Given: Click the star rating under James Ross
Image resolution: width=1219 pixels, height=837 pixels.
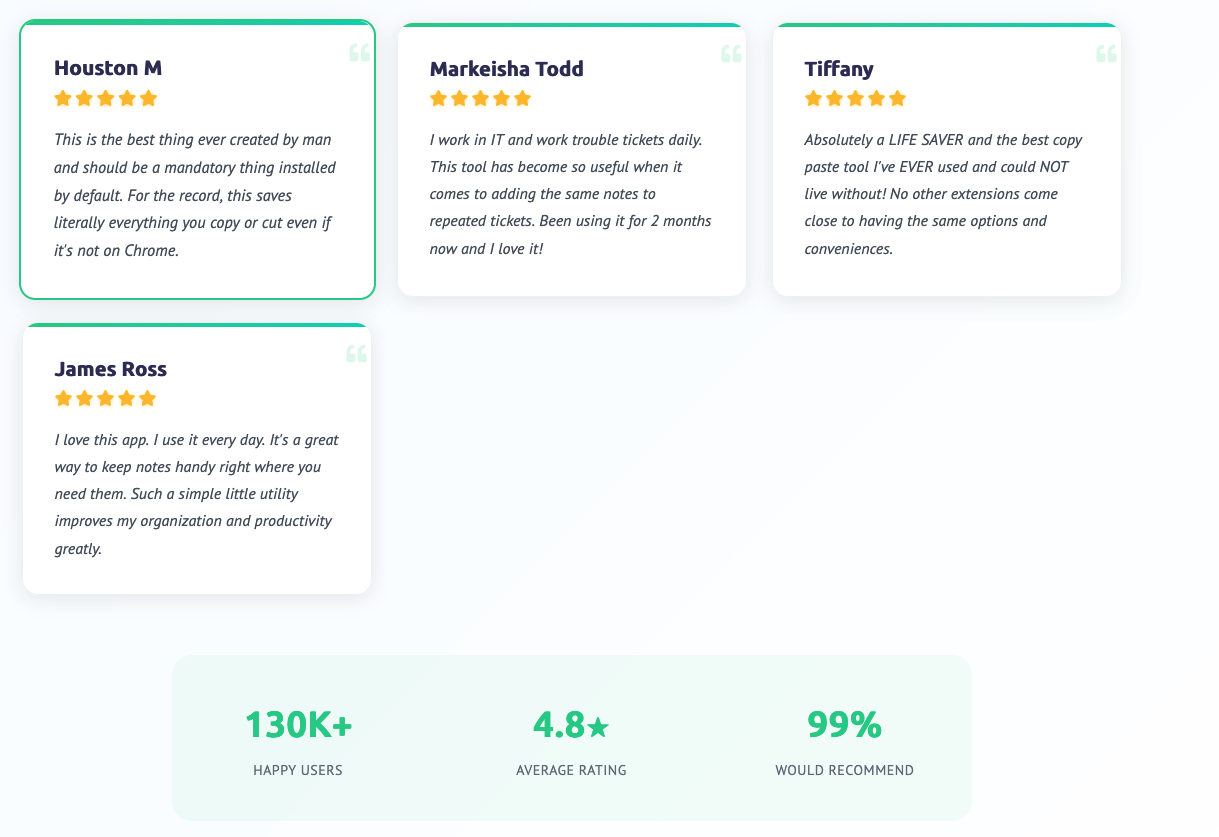Looking at the screenshot, I should tap(106, 398).
